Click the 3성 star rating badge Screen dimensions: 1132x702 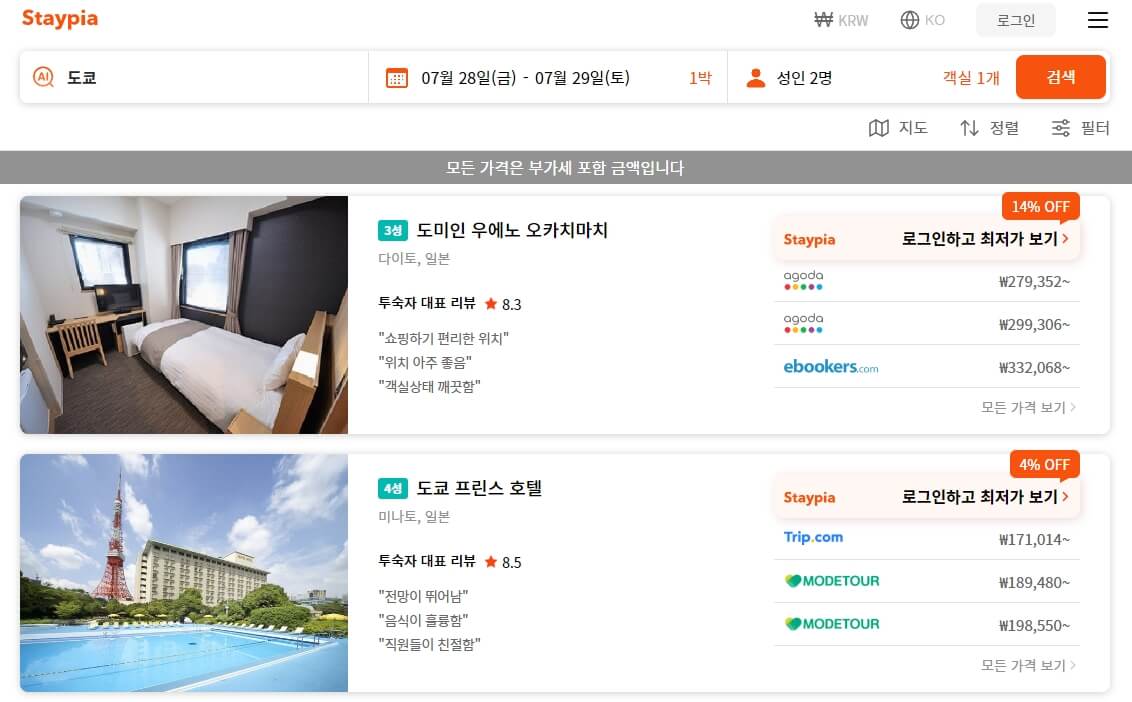tap(393, 230)
